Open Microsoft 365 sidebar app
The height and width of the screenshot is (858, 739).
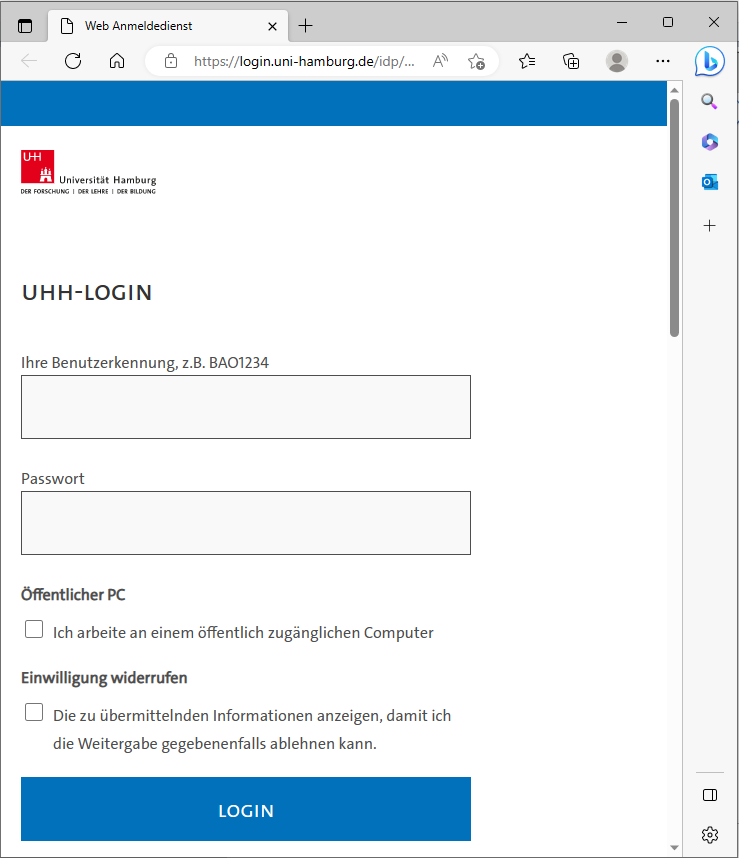tap(709, 142)
